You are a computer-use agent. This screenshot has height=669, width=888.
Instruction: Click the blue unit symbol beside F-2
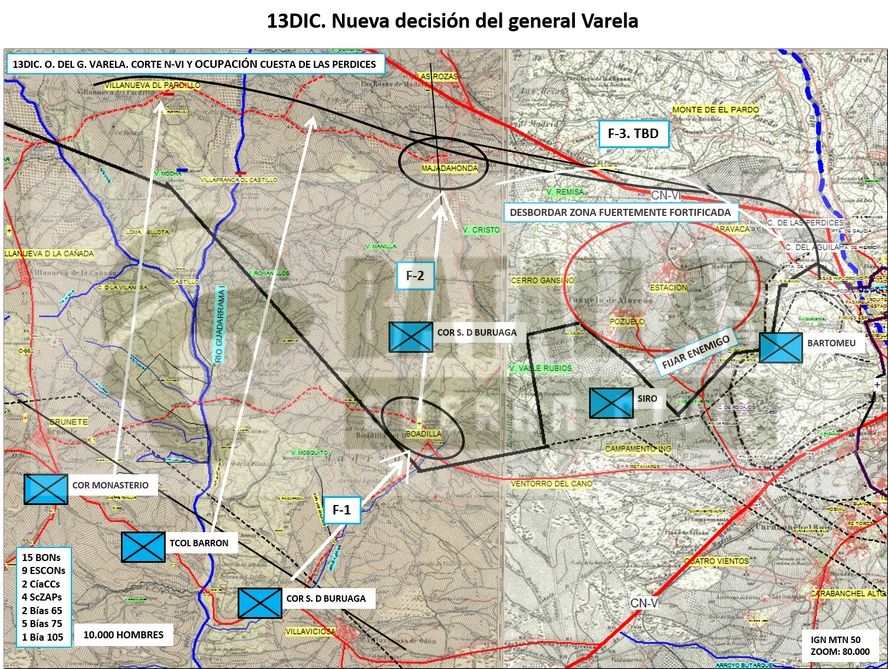tap(411, 337)
